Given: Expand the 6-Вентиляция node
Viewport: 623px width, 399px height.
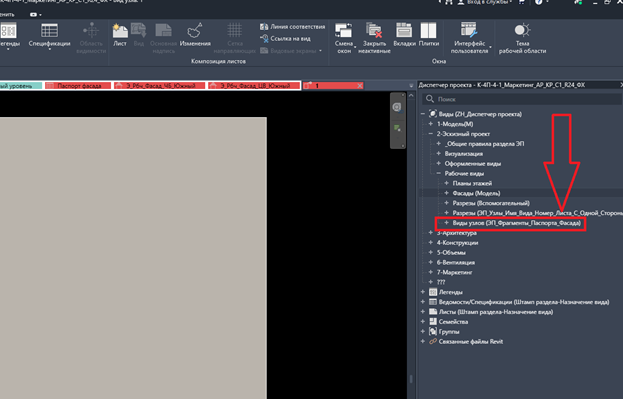Looking at the screenshot, I should [x=431, y=262].
